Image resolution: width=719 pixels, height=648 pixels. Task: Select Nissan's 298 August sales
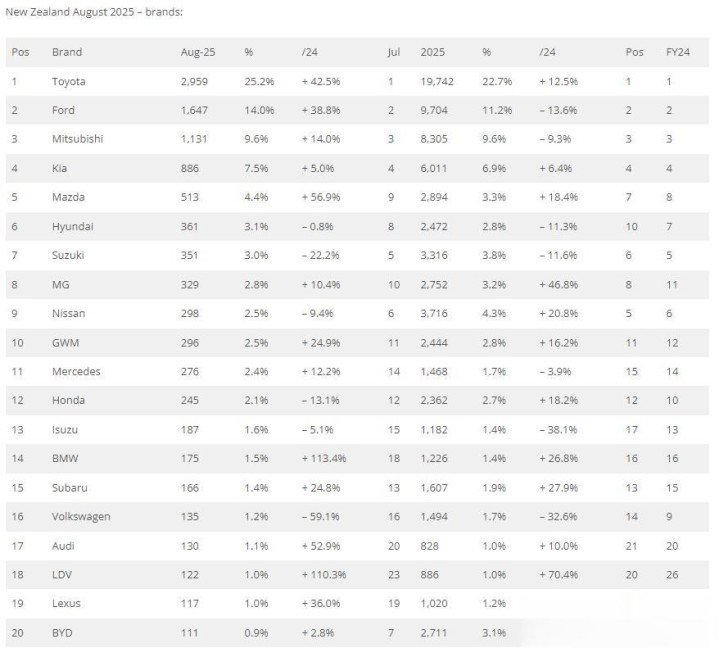(190, 313)
